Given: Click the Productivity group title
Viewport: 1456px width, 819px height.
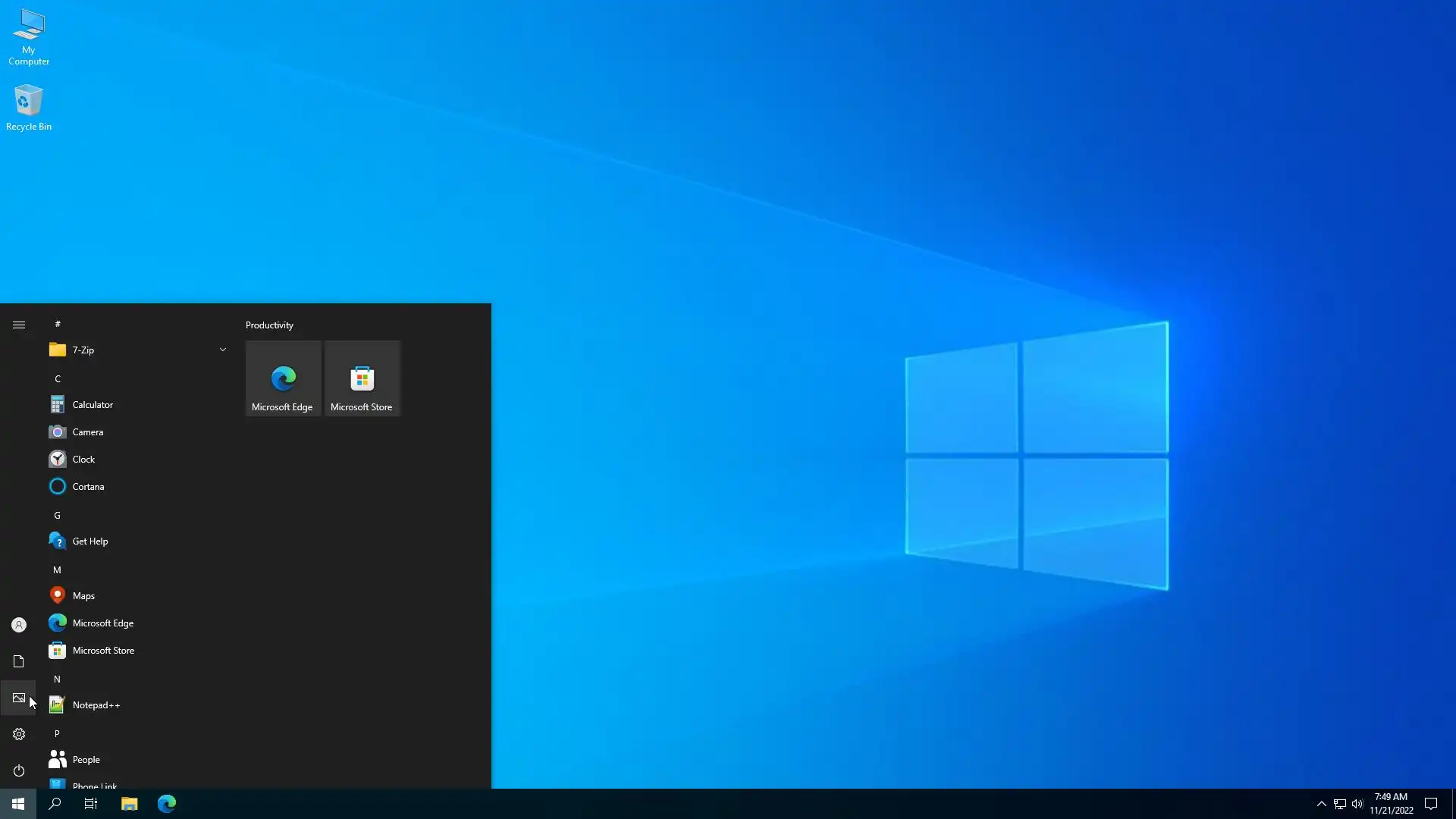Looking at the screenshot, I should click(269, 325).
